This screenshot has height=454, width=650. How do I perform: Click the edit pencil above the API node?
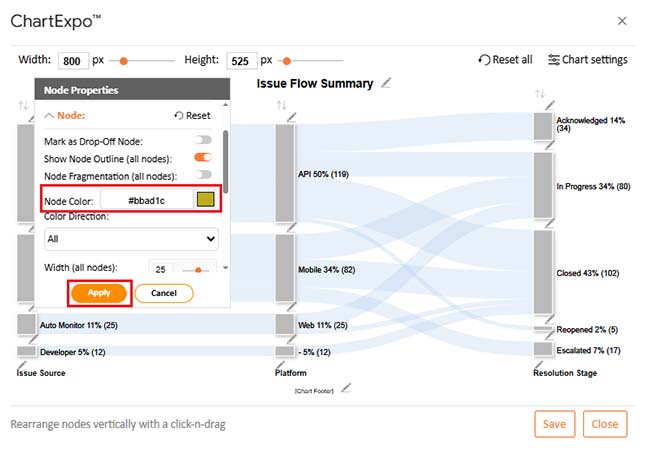click(x=292, y=117)
